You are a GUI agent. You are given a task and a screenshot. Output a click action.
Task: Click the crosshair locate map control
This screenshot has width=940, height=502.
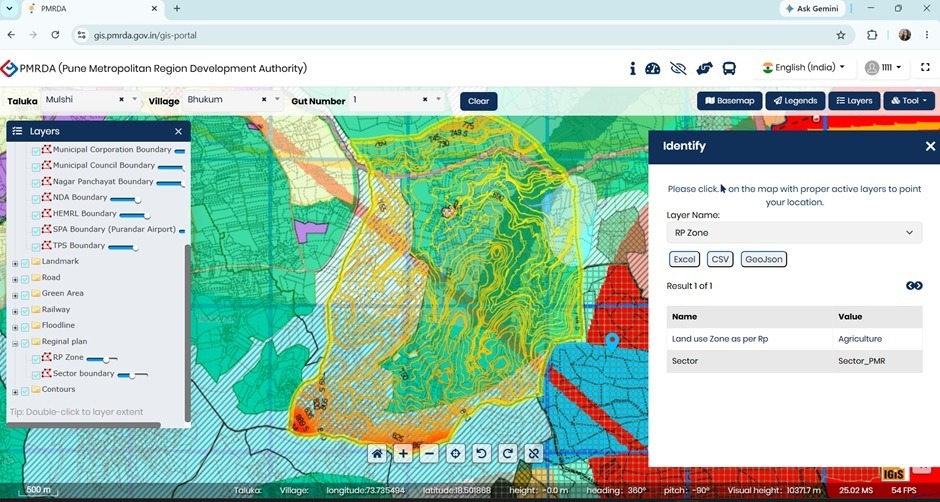point(455,453)
